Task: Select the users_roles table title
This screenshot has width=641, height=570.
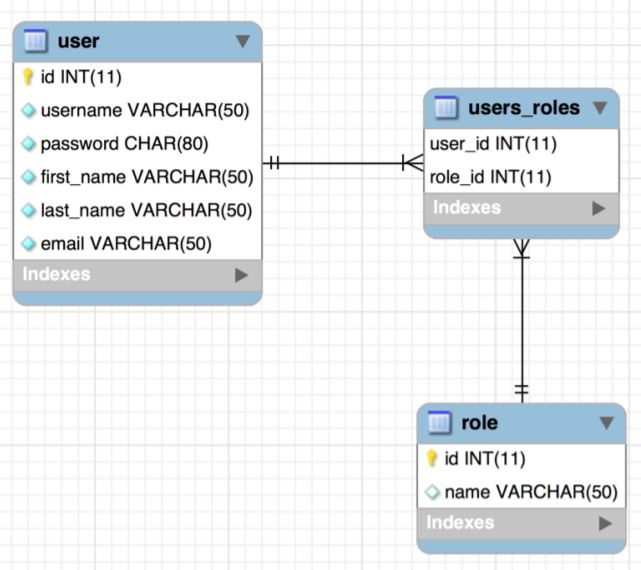Action: 524,108
